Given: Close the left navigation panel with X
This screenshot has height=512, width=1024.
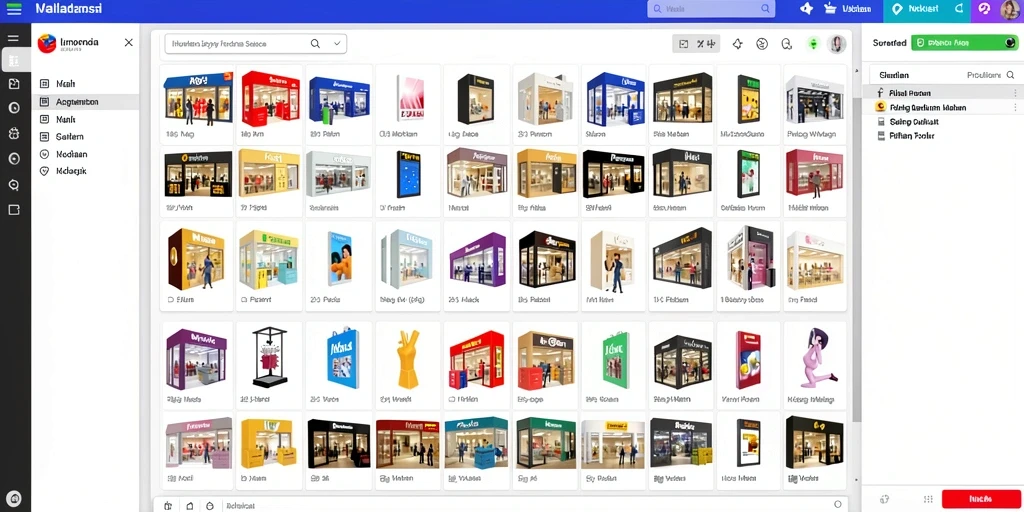Looking at the screenshot, I should (x=129, y=42).
